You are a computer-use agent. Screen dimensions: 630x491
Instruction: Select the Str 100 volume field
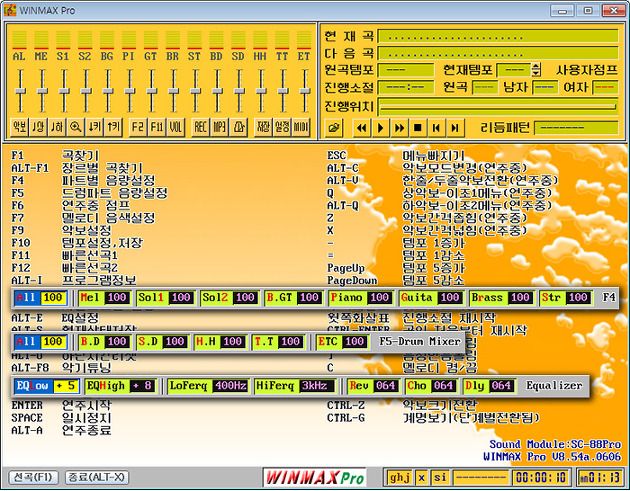[x=565, y=298]
